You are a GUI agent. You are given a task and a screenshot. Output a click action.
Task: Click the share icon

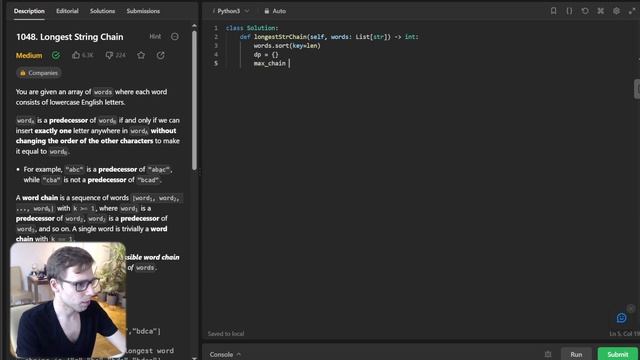pyautogui.click(x=161, y=55)
